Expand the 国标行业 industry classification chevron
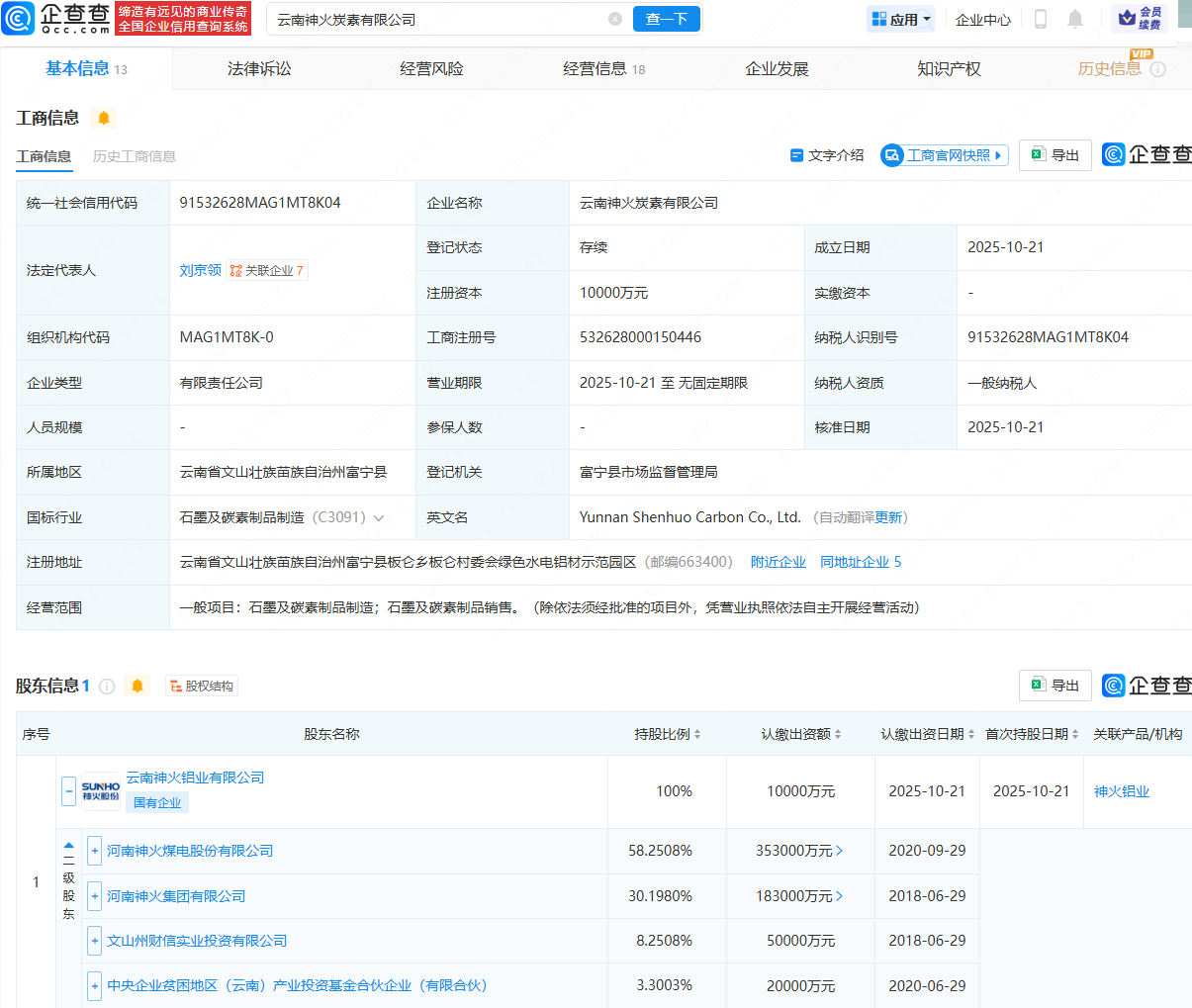1192x1008 pixels. (x=379, y=518)
